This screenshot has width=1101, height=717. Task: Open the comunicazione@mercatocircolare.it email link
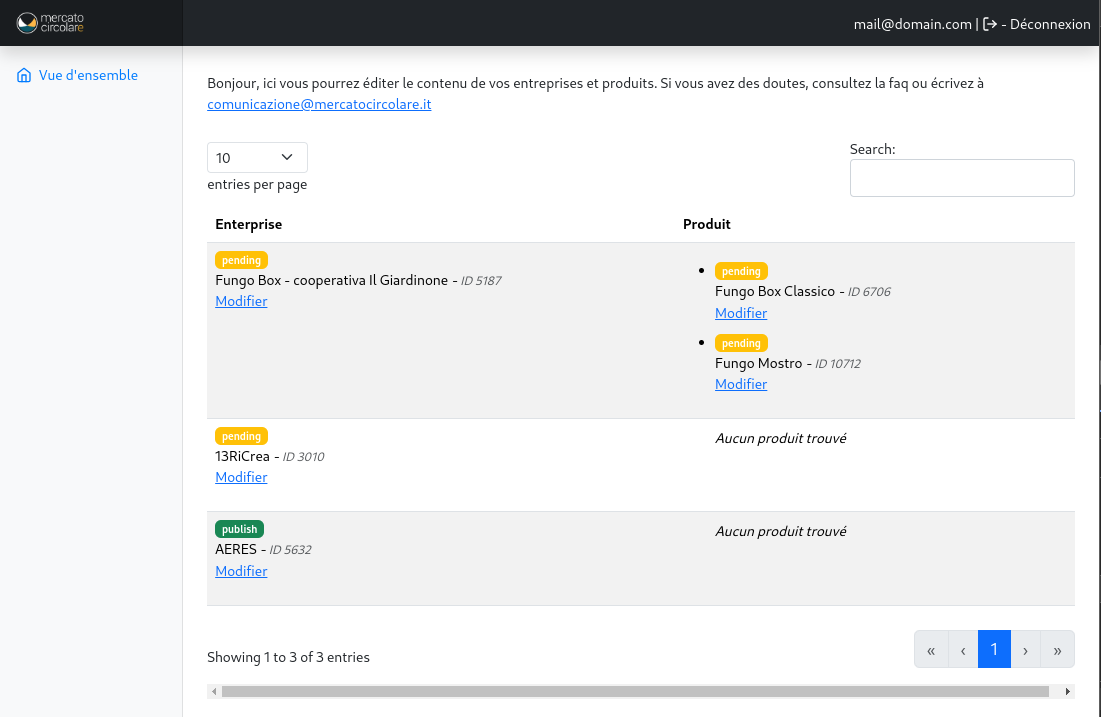pos(319,104)
